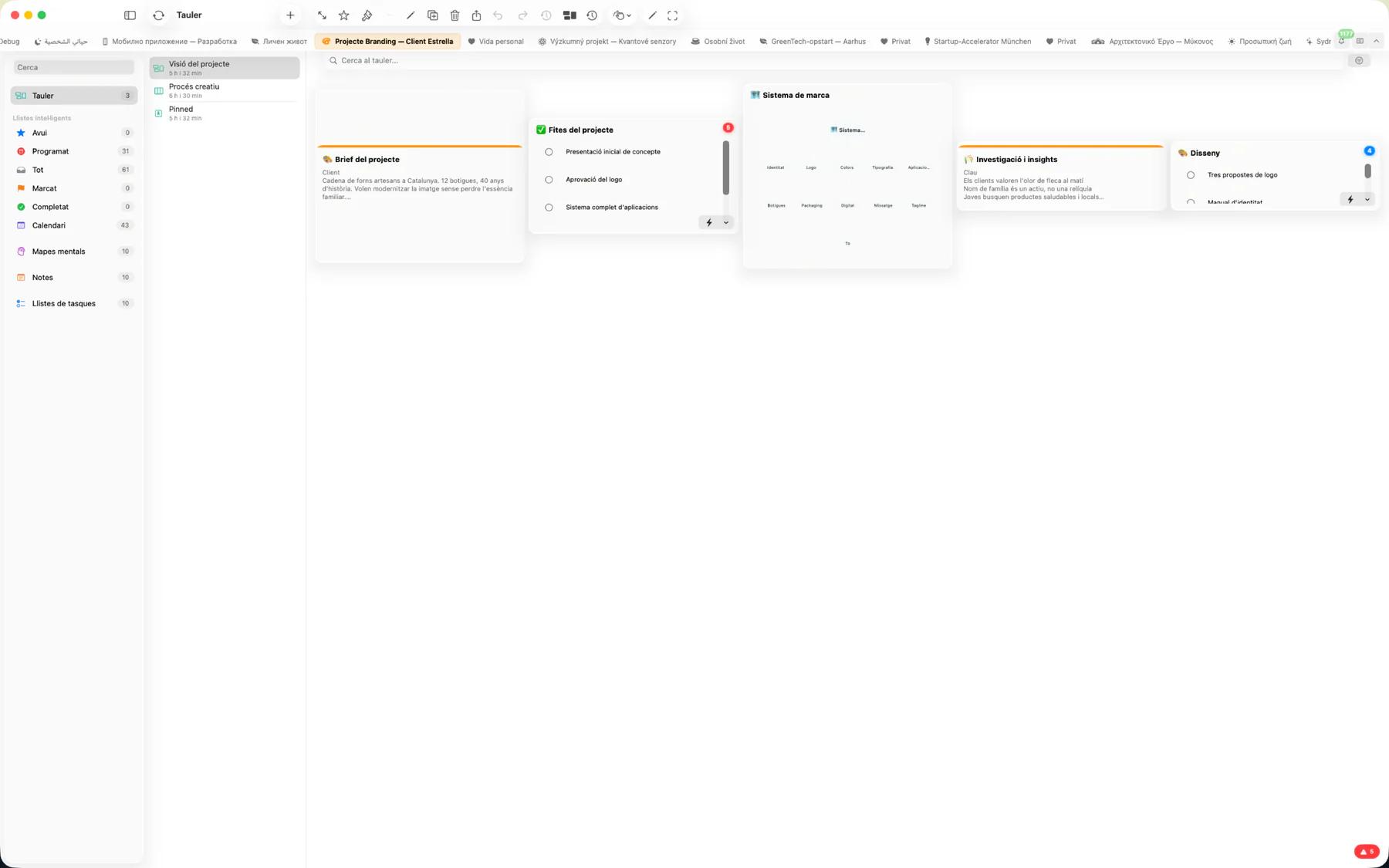Click lightning icon on Fites del projecte card

[x=709, y=223]
